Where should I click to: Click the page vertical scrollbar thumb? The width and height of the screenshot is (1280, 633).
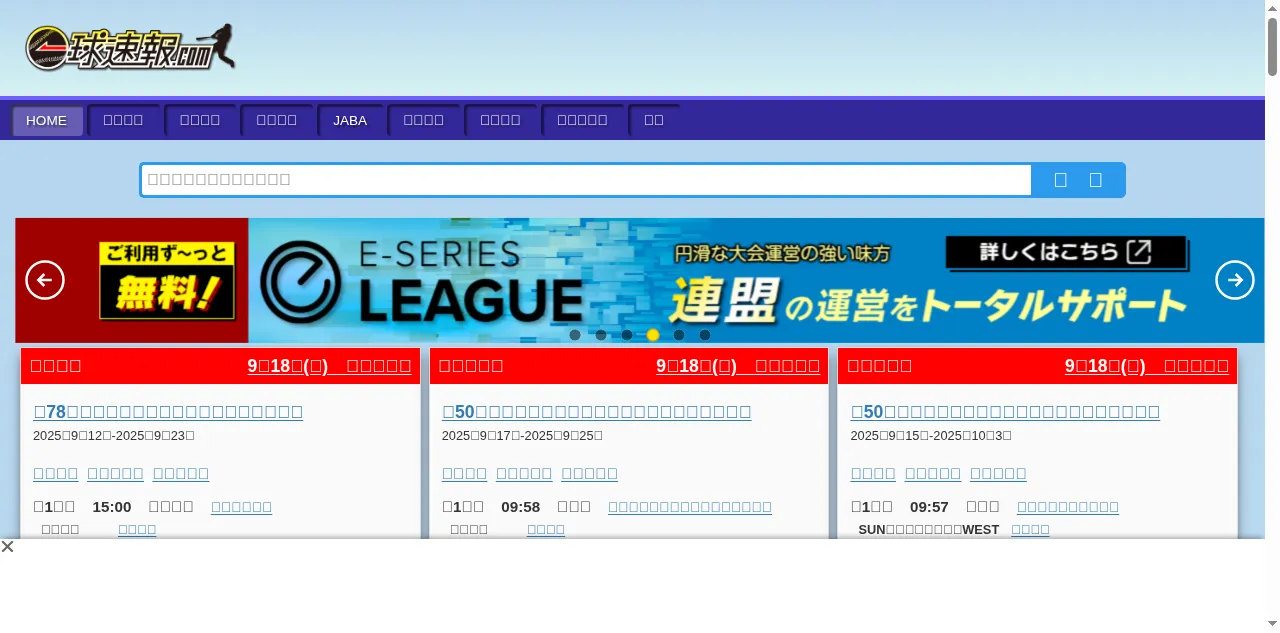tap(1272, 46)
